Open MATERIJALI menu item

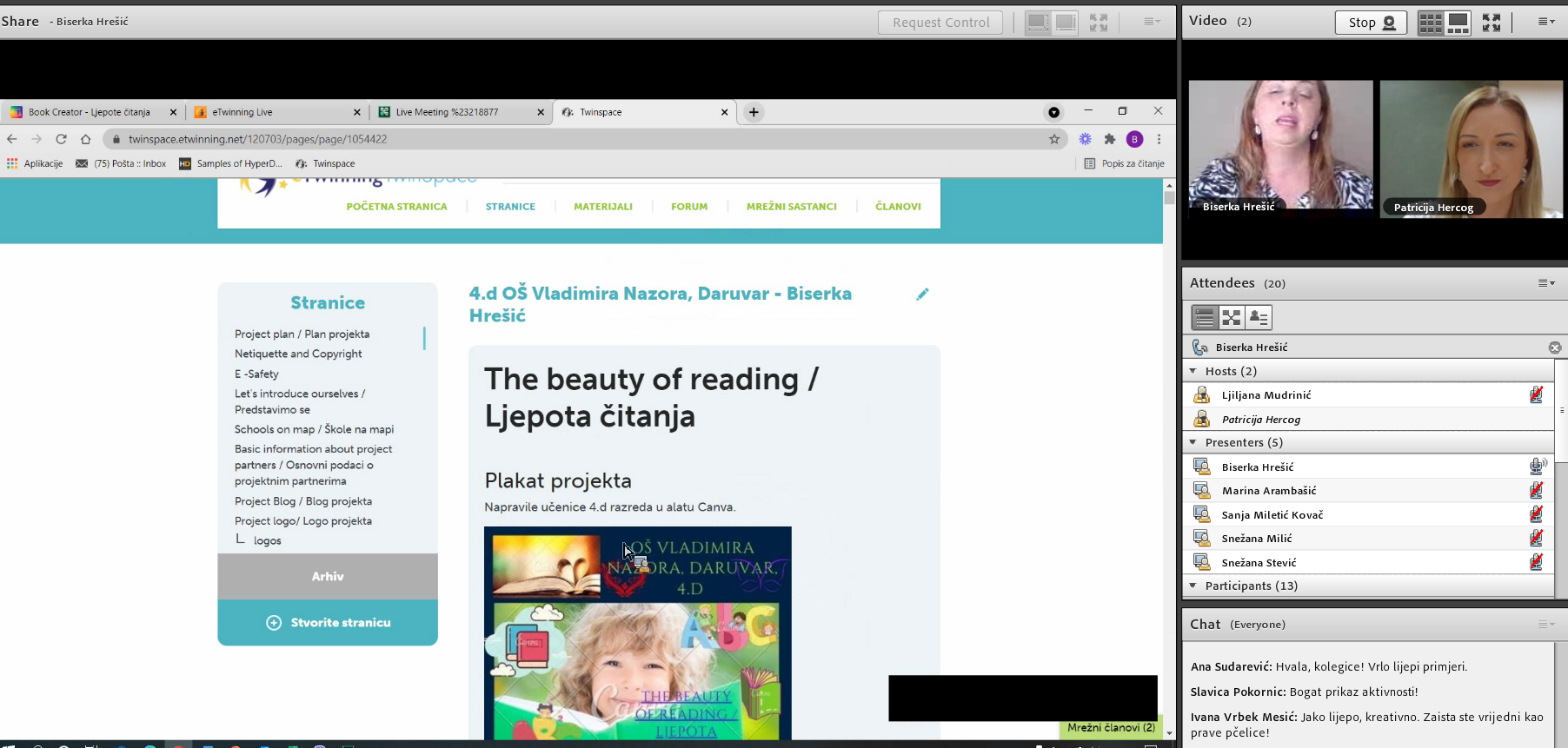603,207
